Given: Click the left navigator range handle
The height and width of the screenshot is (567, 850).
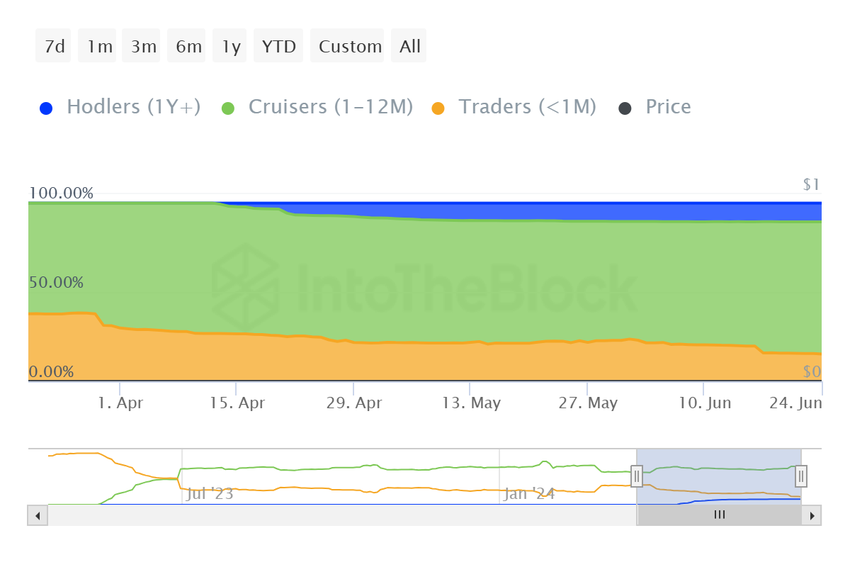Looking at the screenshot, I should [636, 477].
